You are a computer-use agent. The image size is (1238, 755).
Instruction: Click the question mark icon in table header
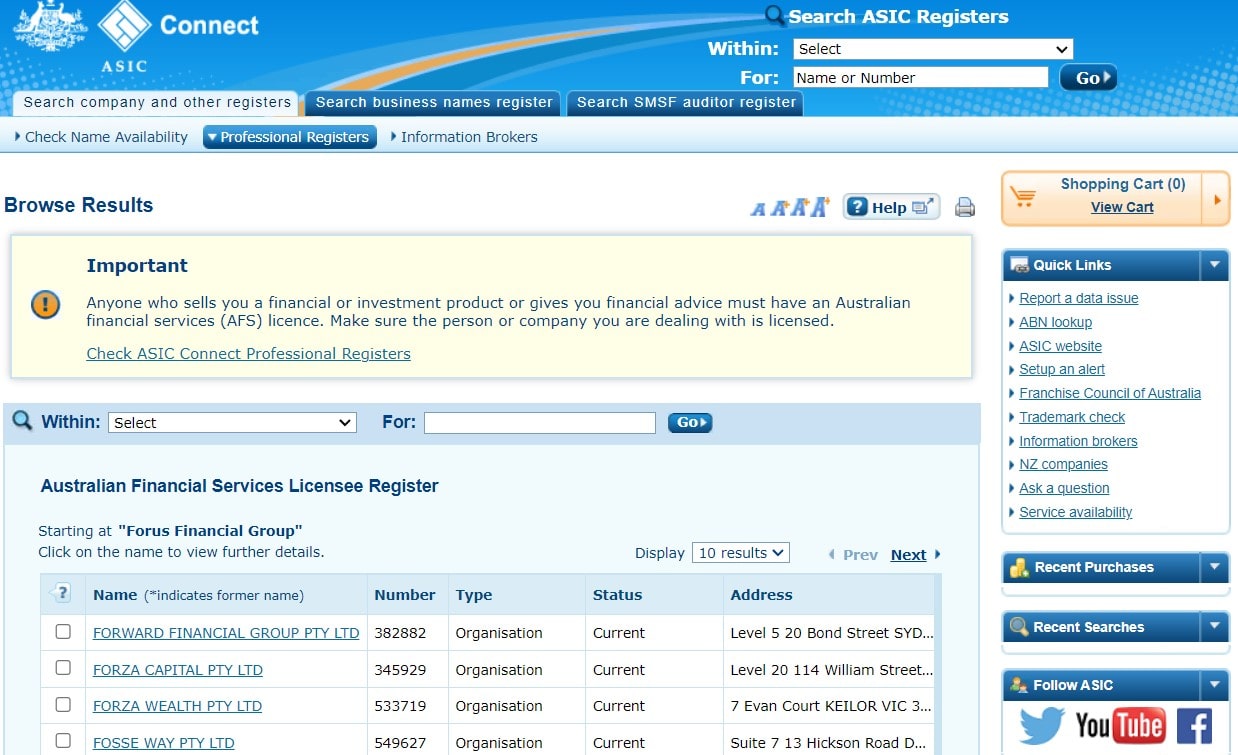62,593
